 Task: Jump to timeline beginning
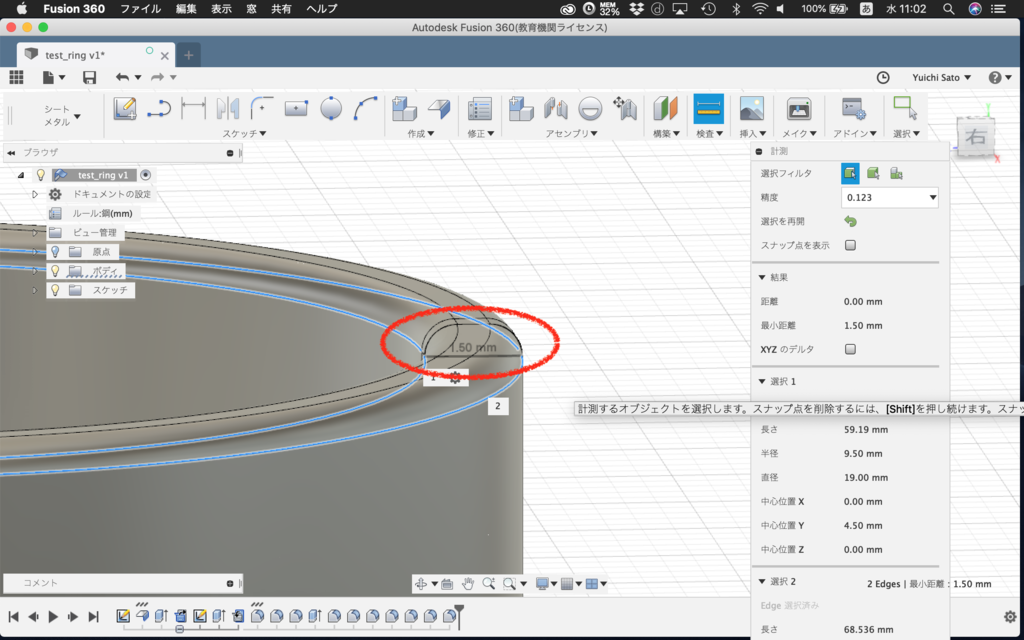[13, 616]
